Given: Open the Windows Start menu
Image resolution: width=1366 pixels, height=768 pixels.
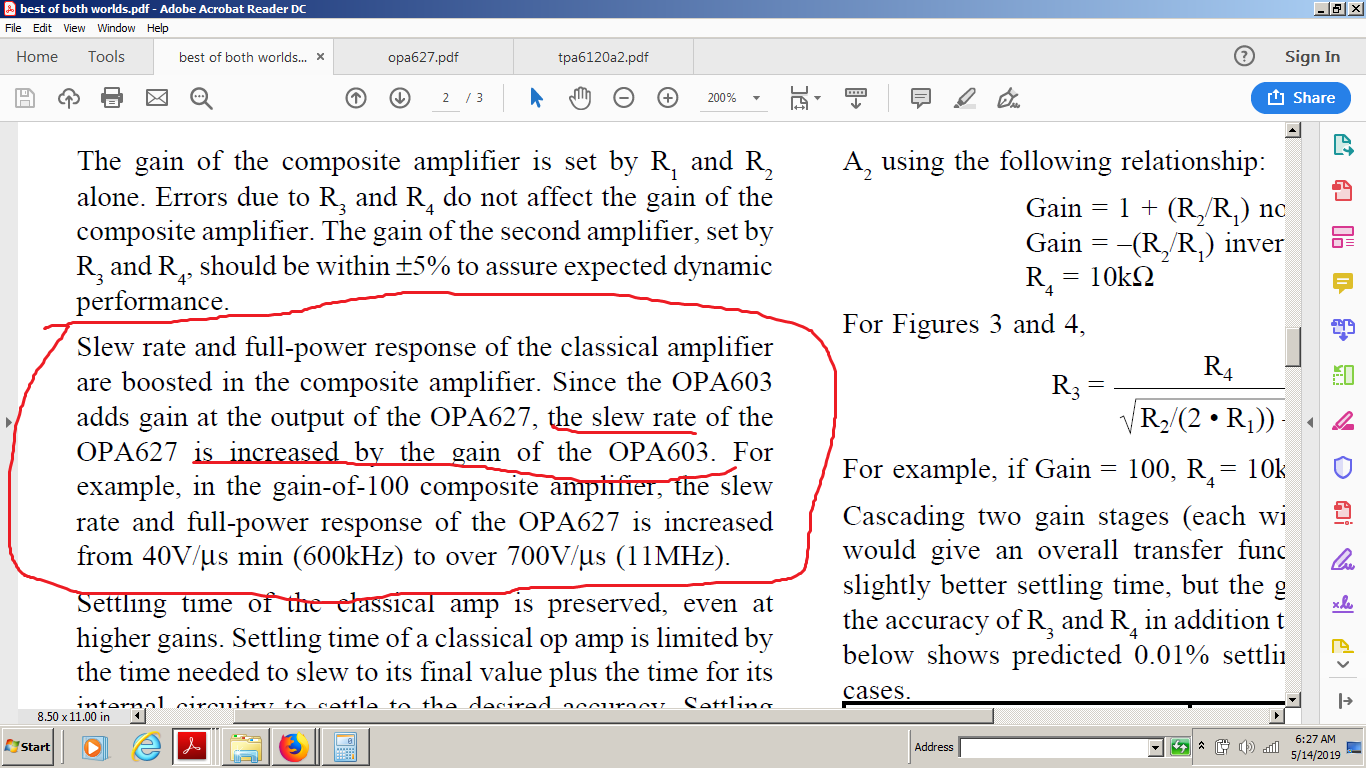Looking at the screenshot, I should coord(29,747).
